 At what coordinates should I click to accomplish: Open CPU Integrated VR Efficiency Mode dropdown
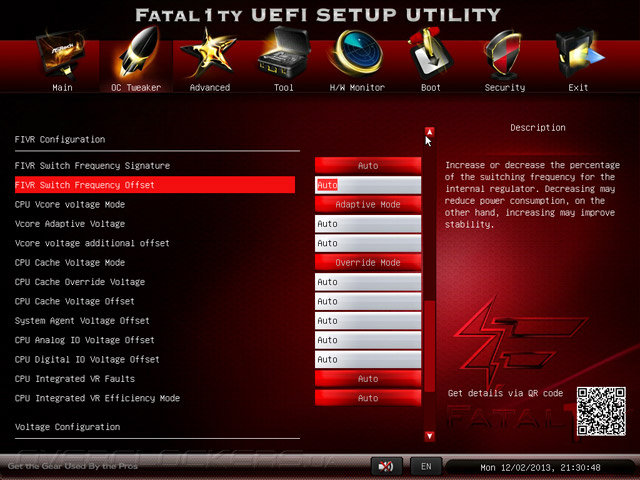(x=368, y=398)
